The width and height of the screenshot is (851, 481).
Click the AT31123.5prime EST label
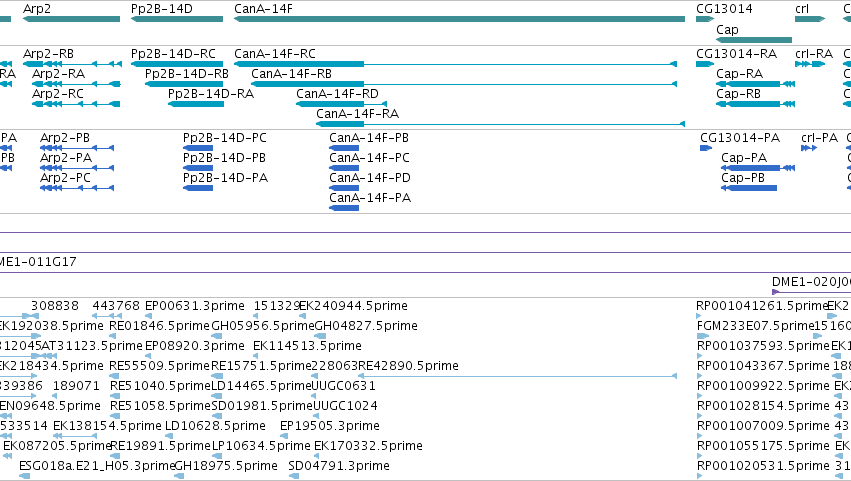coord(92,346)
